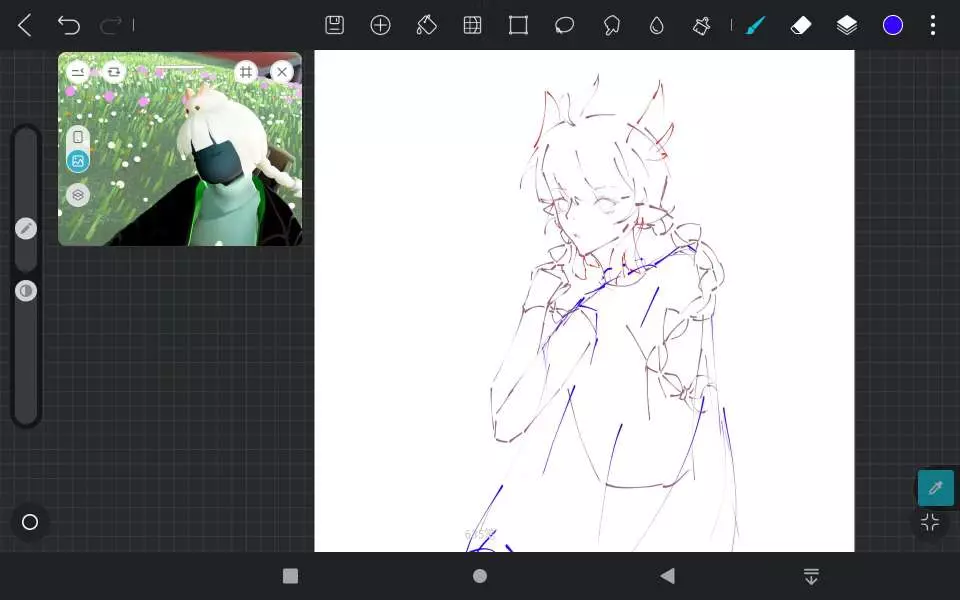Go to Android home circle
The width and height of the screenshot is (960, 600).
[480, 576]
